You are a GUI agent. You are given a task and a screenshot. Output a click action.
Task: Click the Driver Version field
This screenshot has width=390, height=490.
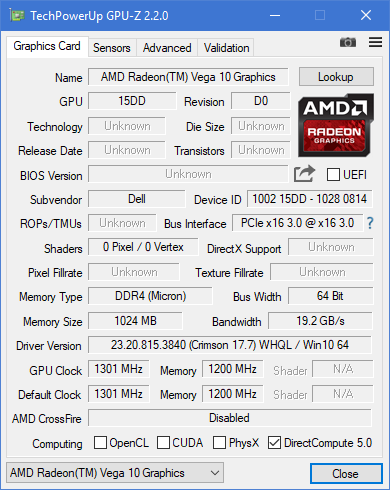(230, 345)
